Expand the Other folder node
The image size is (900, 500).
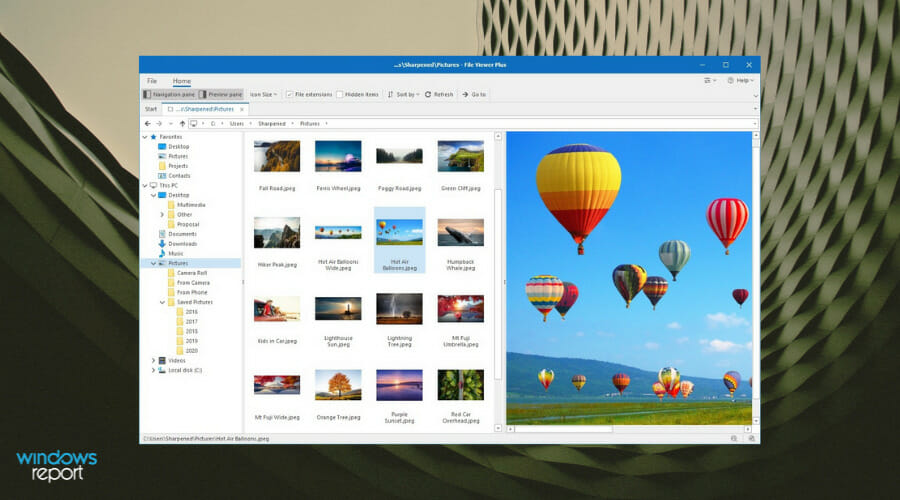point(162,215)
